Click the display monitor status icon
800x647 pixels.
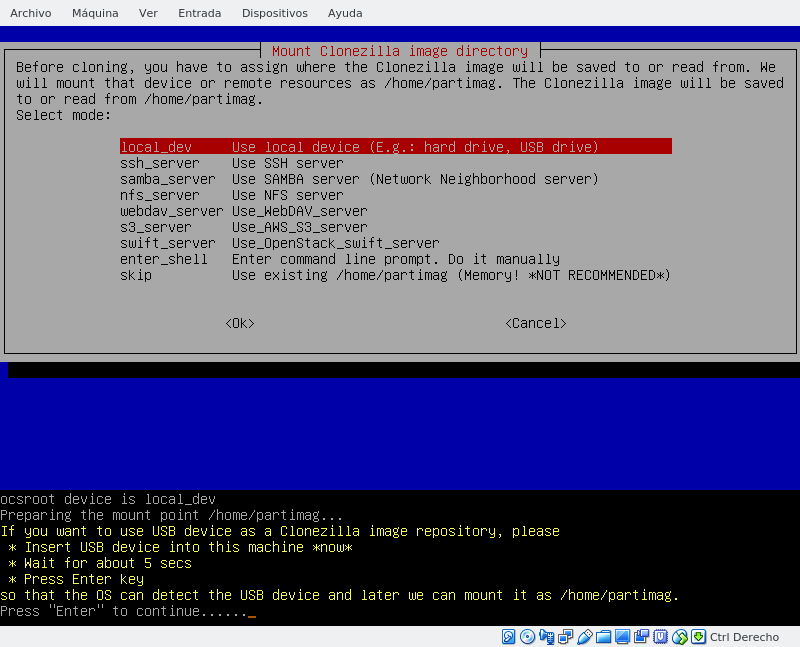click(622, 637)
